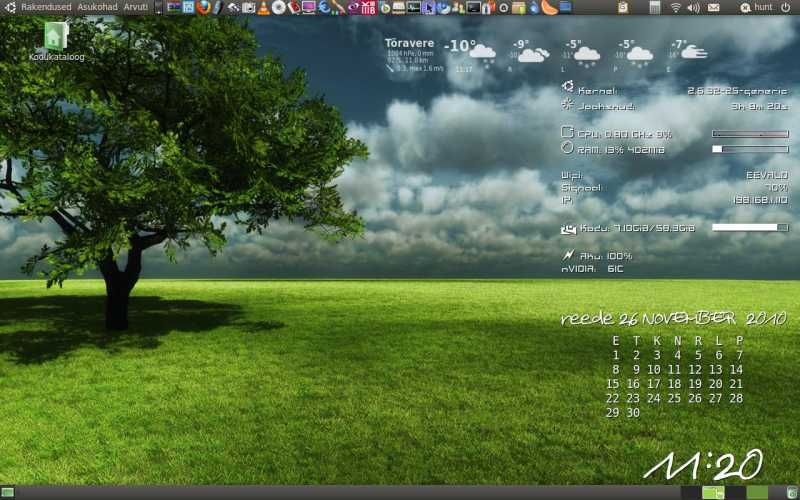Click the reede 26 NOVEMBER 2010 date
The height and width of the screenshot is (500, 800).
tap(673, 318)
